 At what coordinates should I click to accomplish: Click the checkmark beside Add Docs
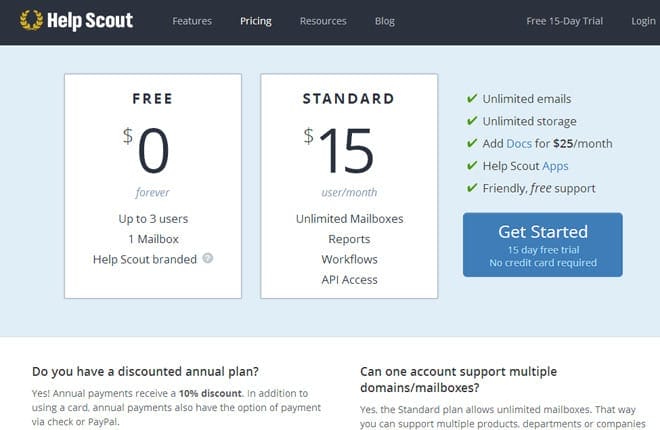pyautogui.click(x=471, y=143)
